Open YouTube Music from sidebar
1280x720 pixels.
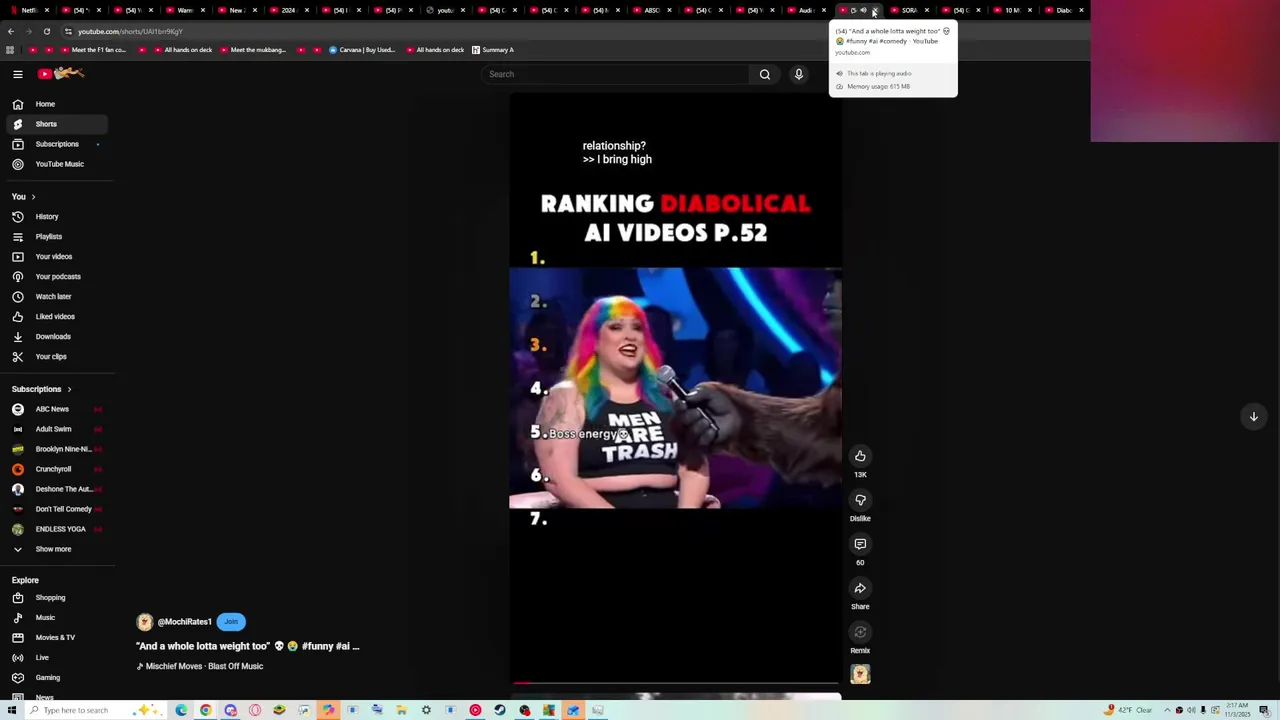click(x=55, y=164)
